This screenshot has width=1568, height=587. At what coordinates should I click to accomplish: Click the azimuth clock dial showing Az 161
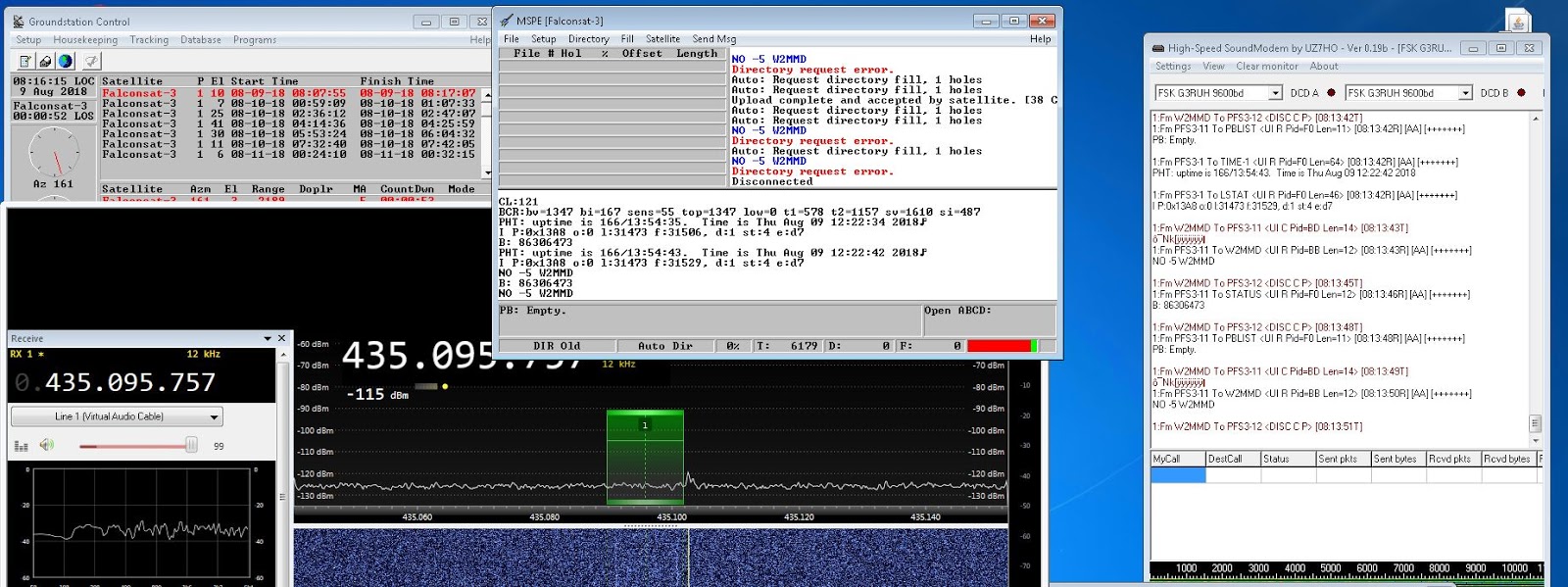[53, 152]
